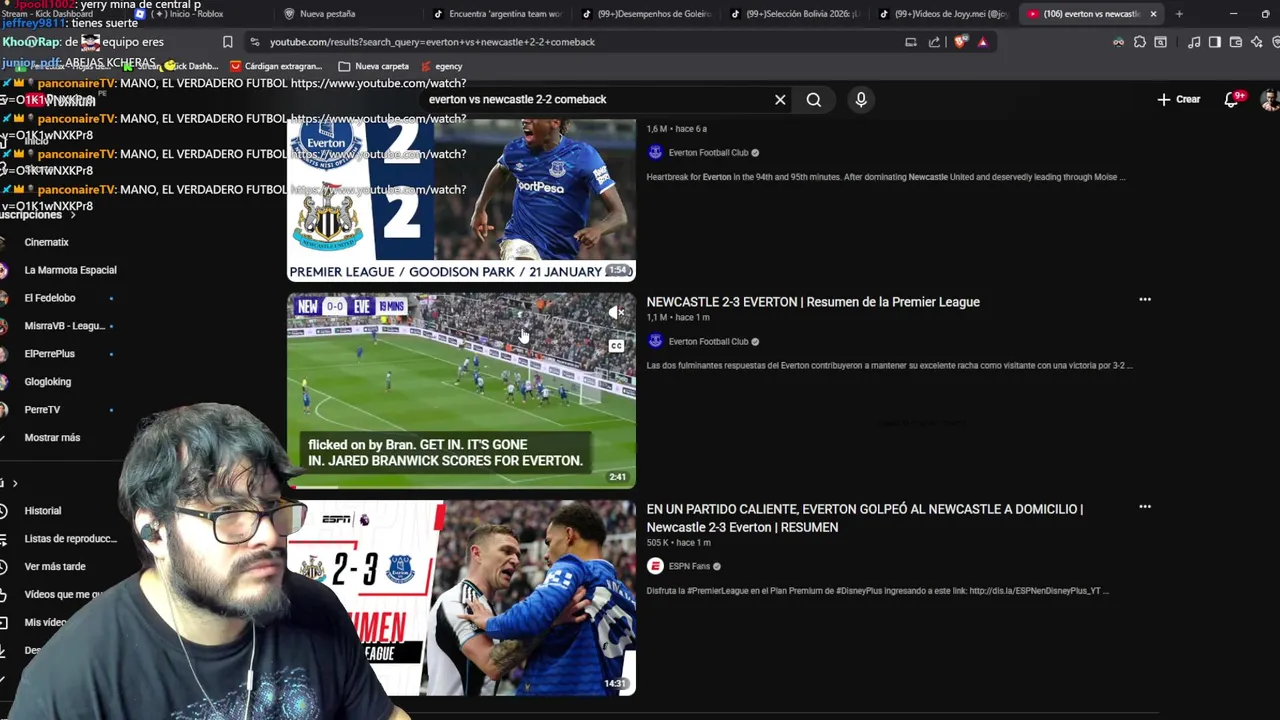The height and width of the screenshot is (720, 1280).
Task: Open Glogloking subscription
Action: 48,382
